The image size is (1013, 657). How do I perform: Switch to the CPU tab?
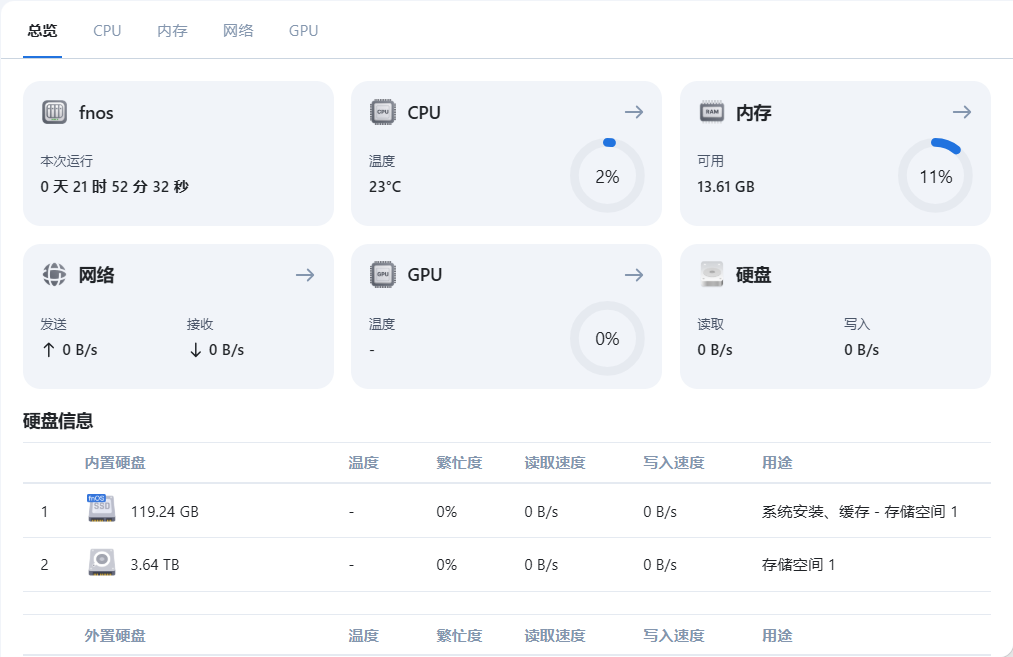[107, 30]
